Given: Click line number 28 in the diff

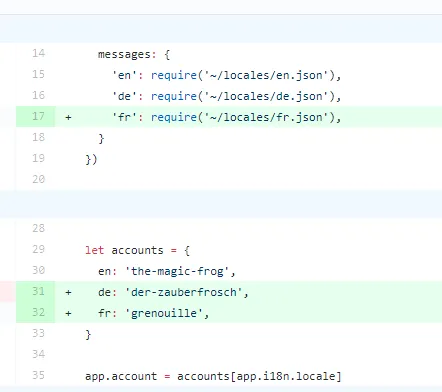Looking at the screenshot, I should coord(38,228).
